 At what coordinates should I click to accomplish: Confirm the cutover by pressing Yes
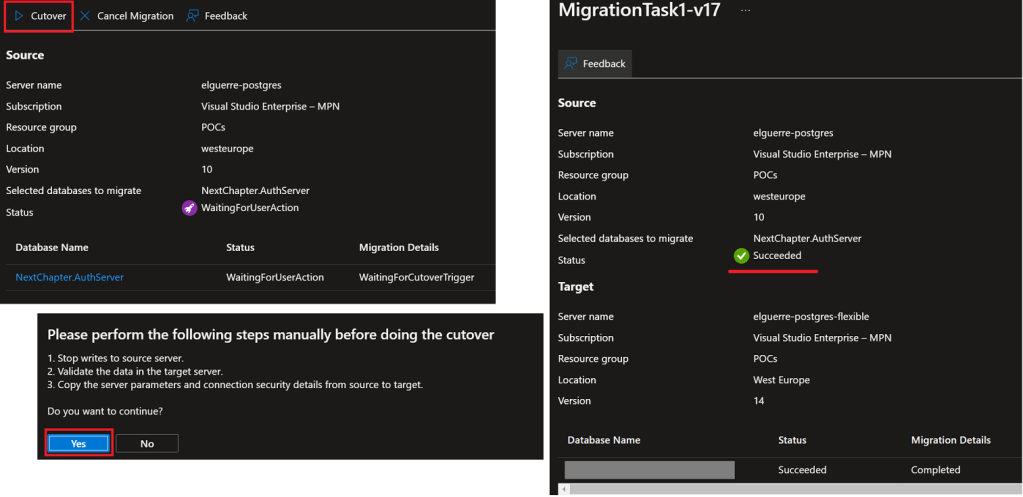pyautogui.click(x=78, y=443)
